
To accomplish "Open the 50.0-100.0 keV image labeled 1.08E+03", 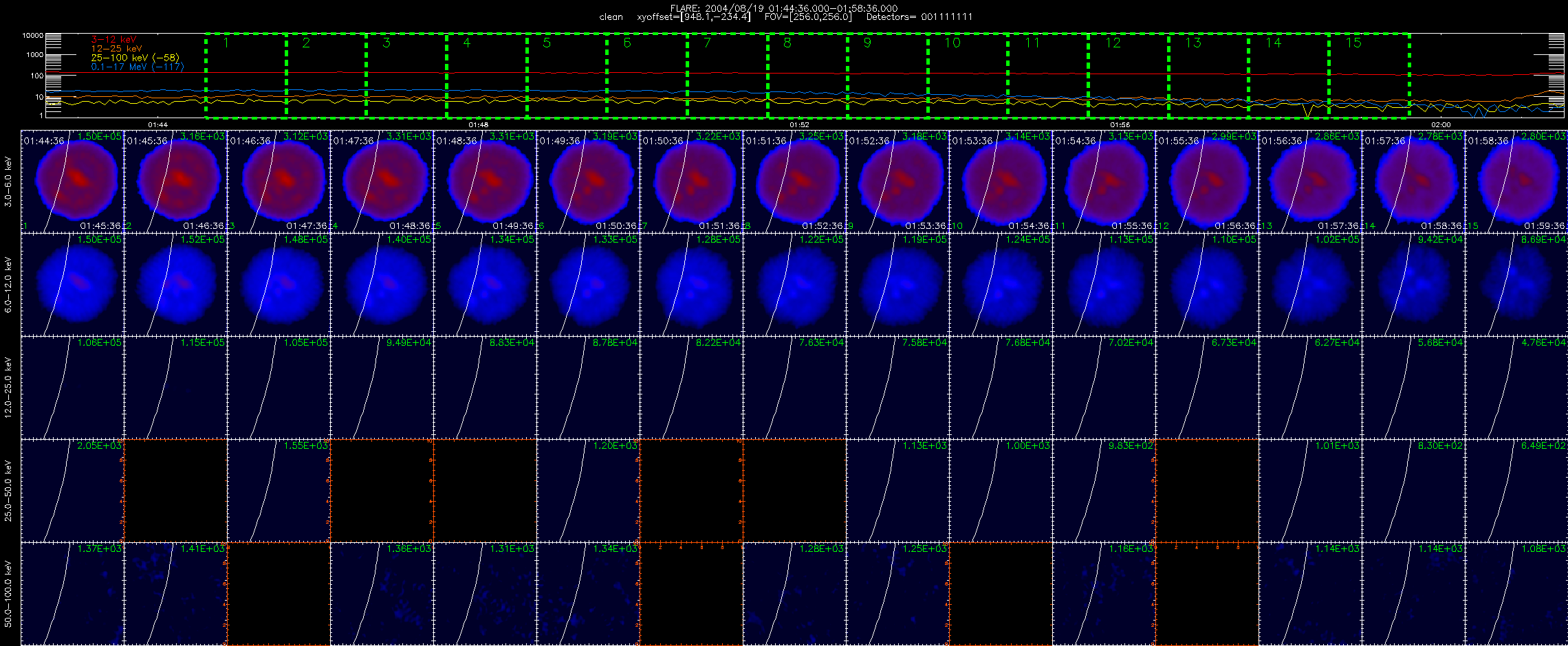I will click(x=1516, y=594).
